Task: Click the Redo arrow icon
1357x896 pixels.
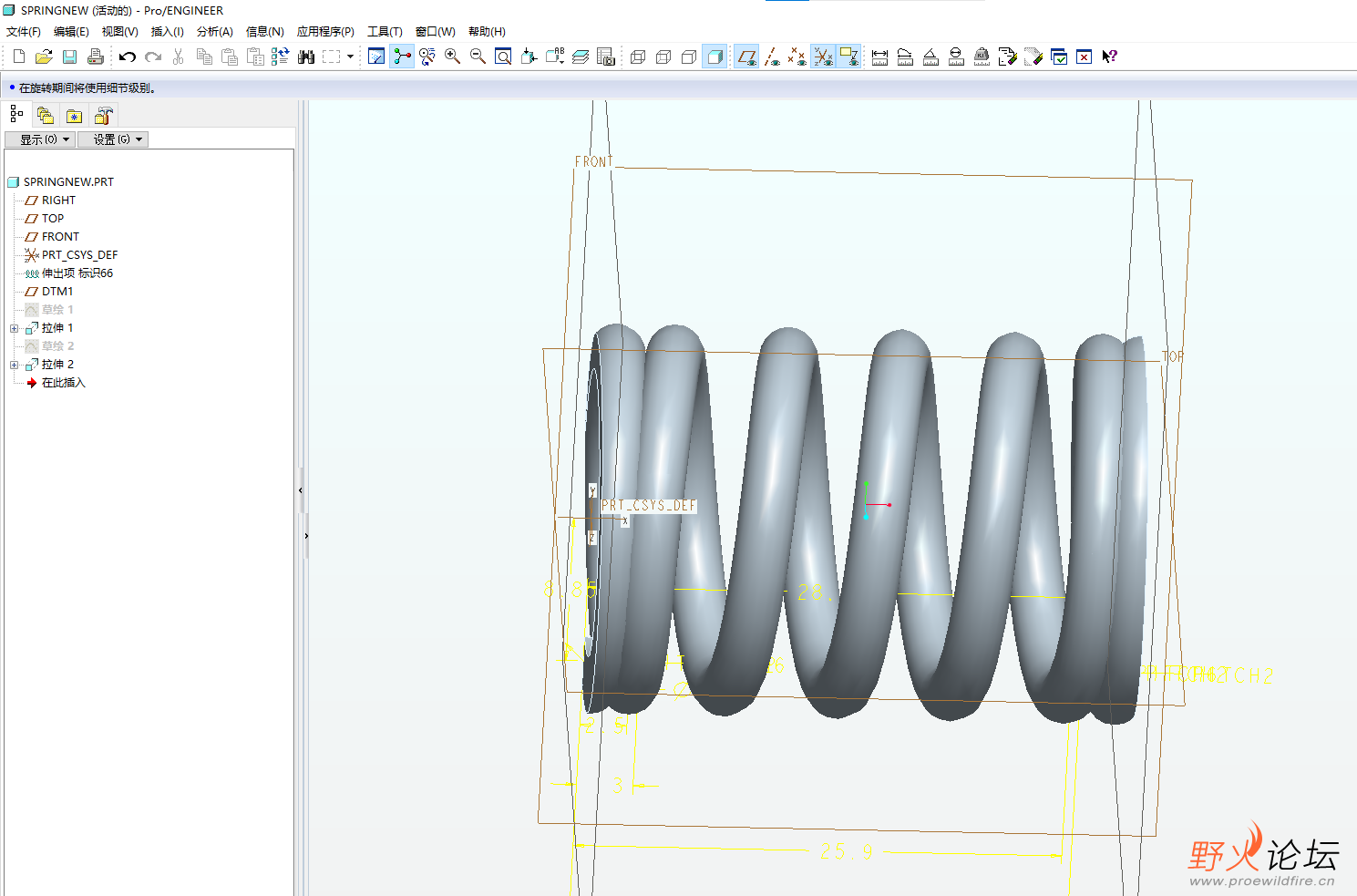Action: [x=153, y=57]
